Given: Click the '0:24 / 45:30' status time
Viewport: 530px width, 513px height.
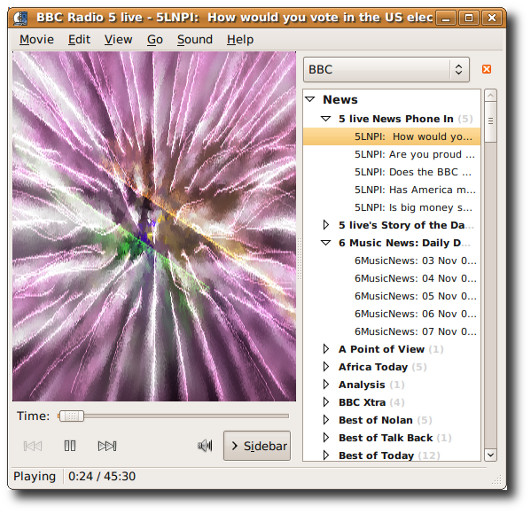Looking at the screenshot, I should 102,476.
